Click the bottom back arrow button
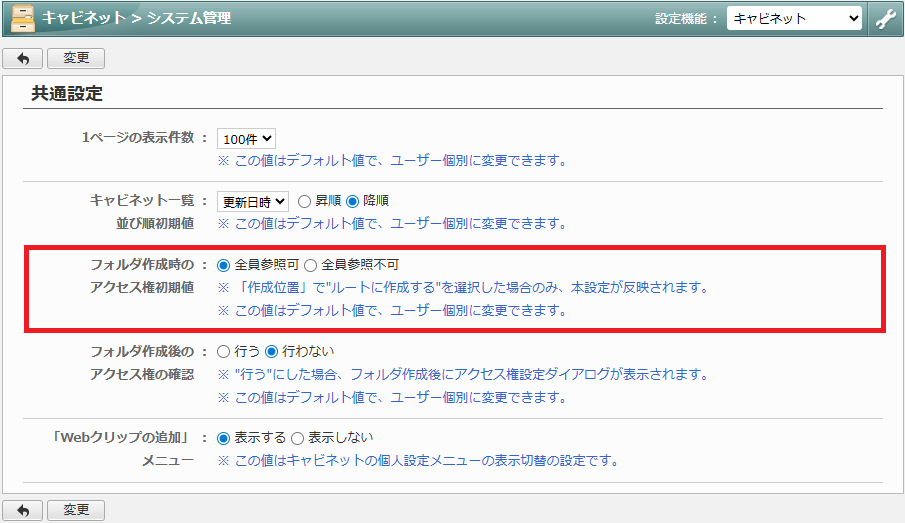This screenshot has height=523, width=905. (23, 510)
